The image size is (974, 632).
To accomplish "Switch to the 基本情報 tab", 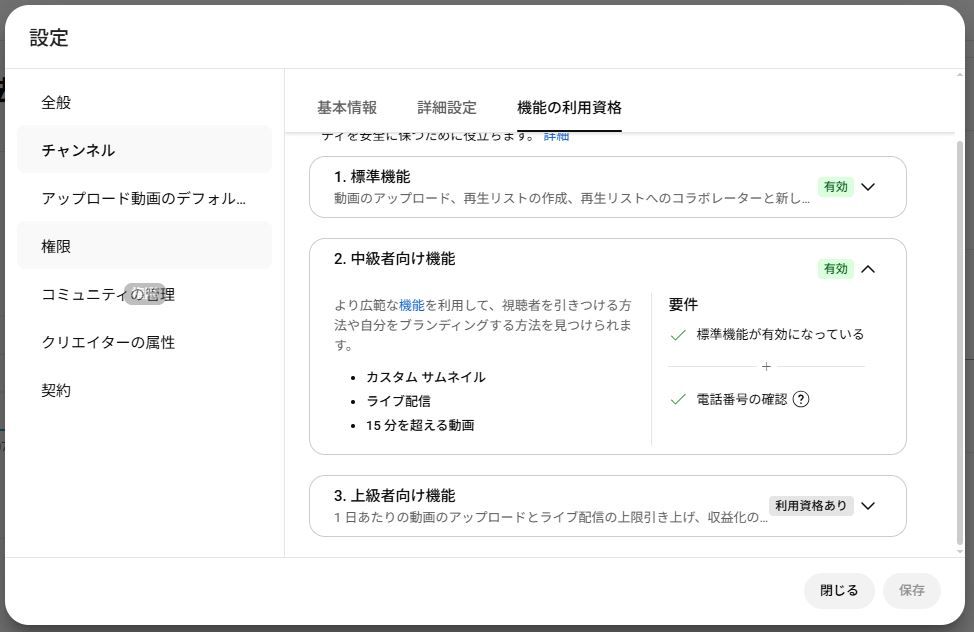I will [x=347, y=108].
